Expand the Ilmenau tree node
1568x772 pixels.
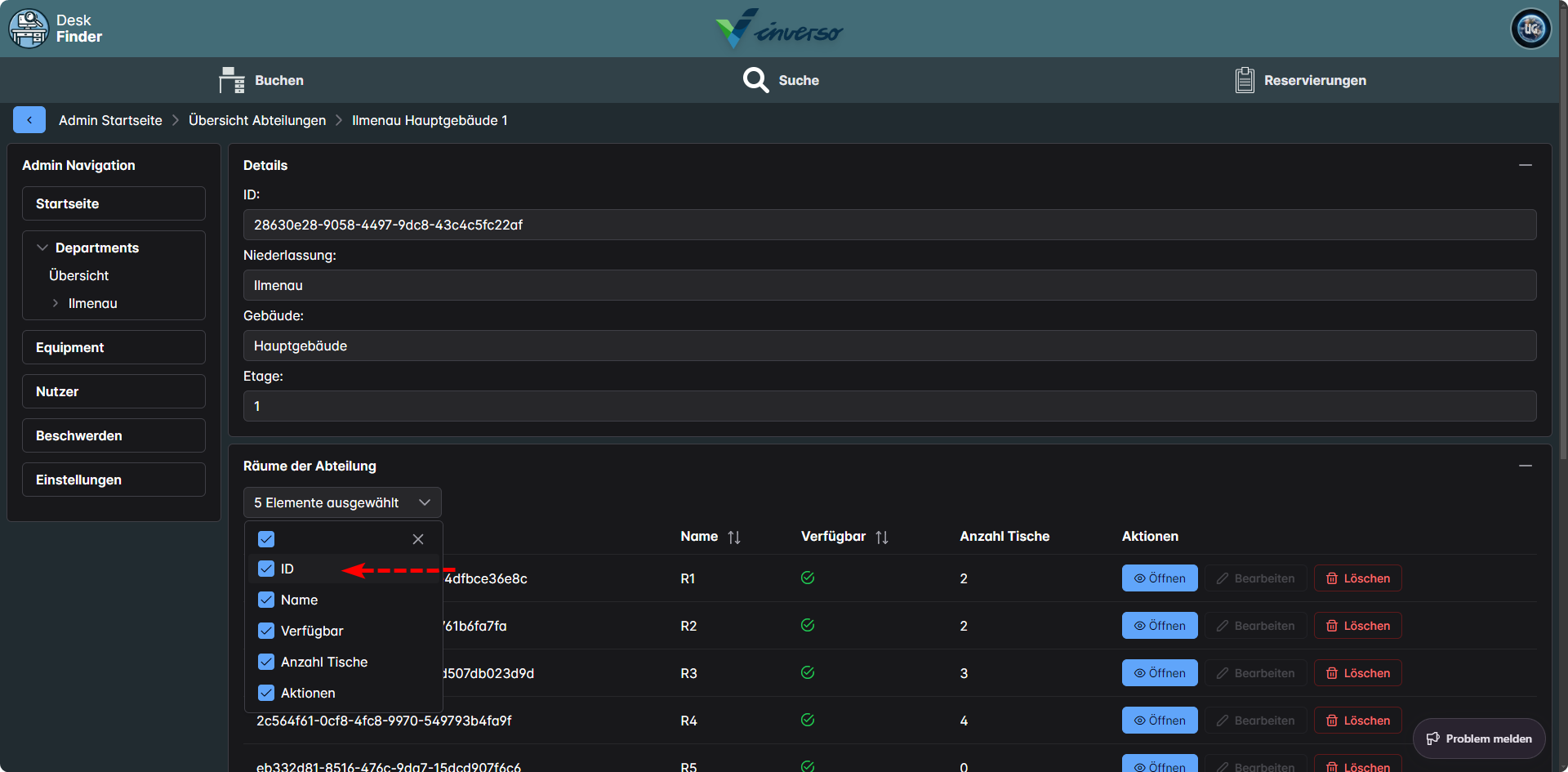pos(56,303)
